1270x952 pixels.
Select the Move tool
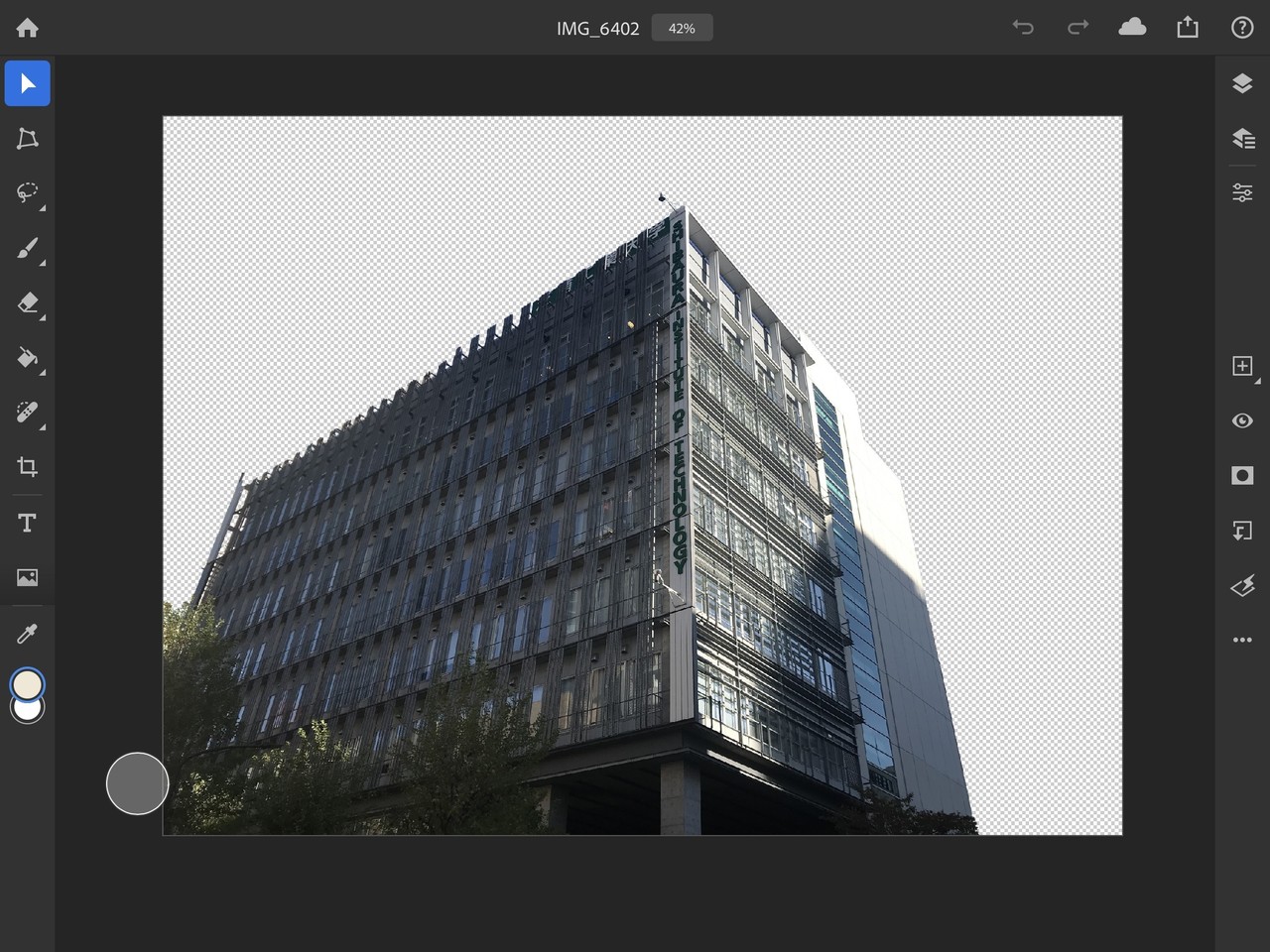point(27,83)
